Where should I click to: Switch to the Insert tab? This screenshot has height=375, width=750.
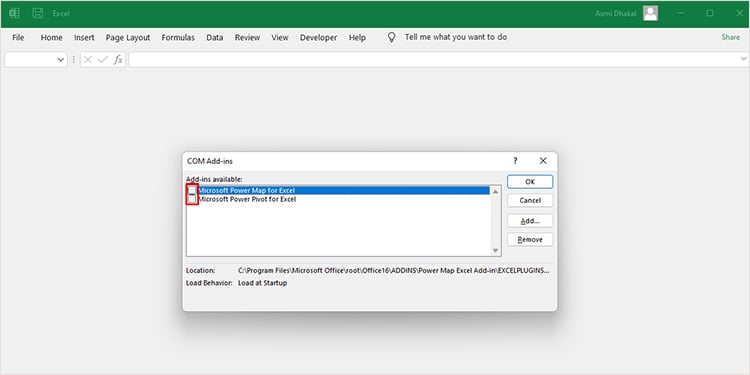pos(84,37)
